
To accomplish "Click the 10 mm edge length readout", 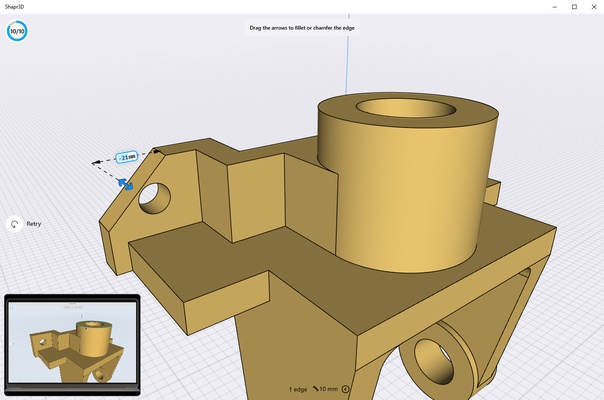I will click(329, 389).
